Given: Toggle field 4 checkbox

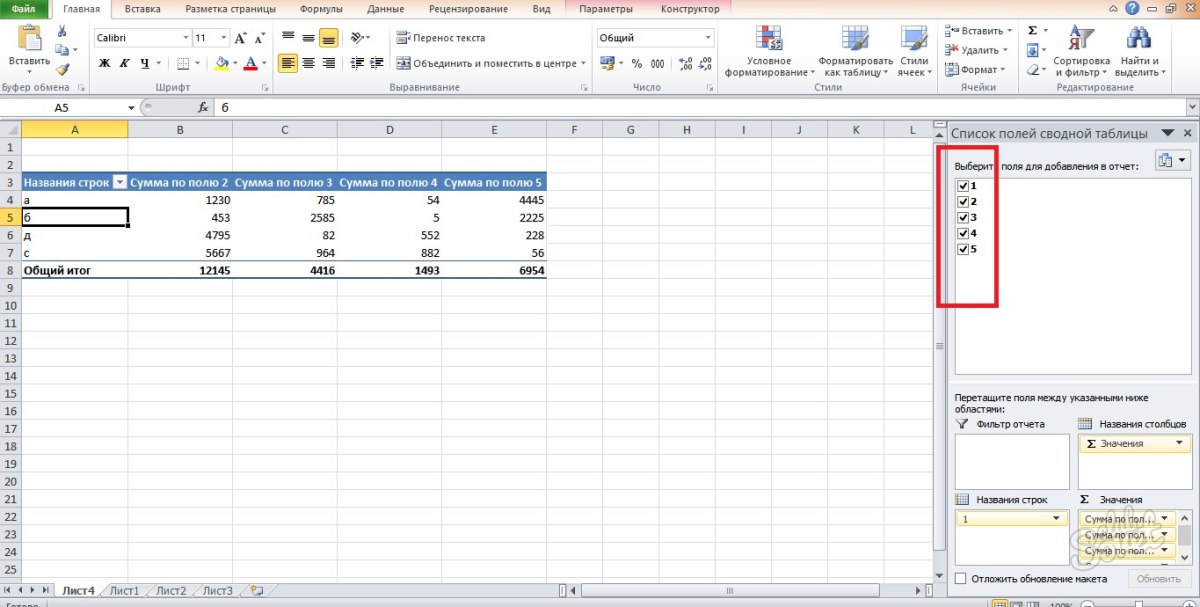Looking at the screenshot, I should [962, 233].
